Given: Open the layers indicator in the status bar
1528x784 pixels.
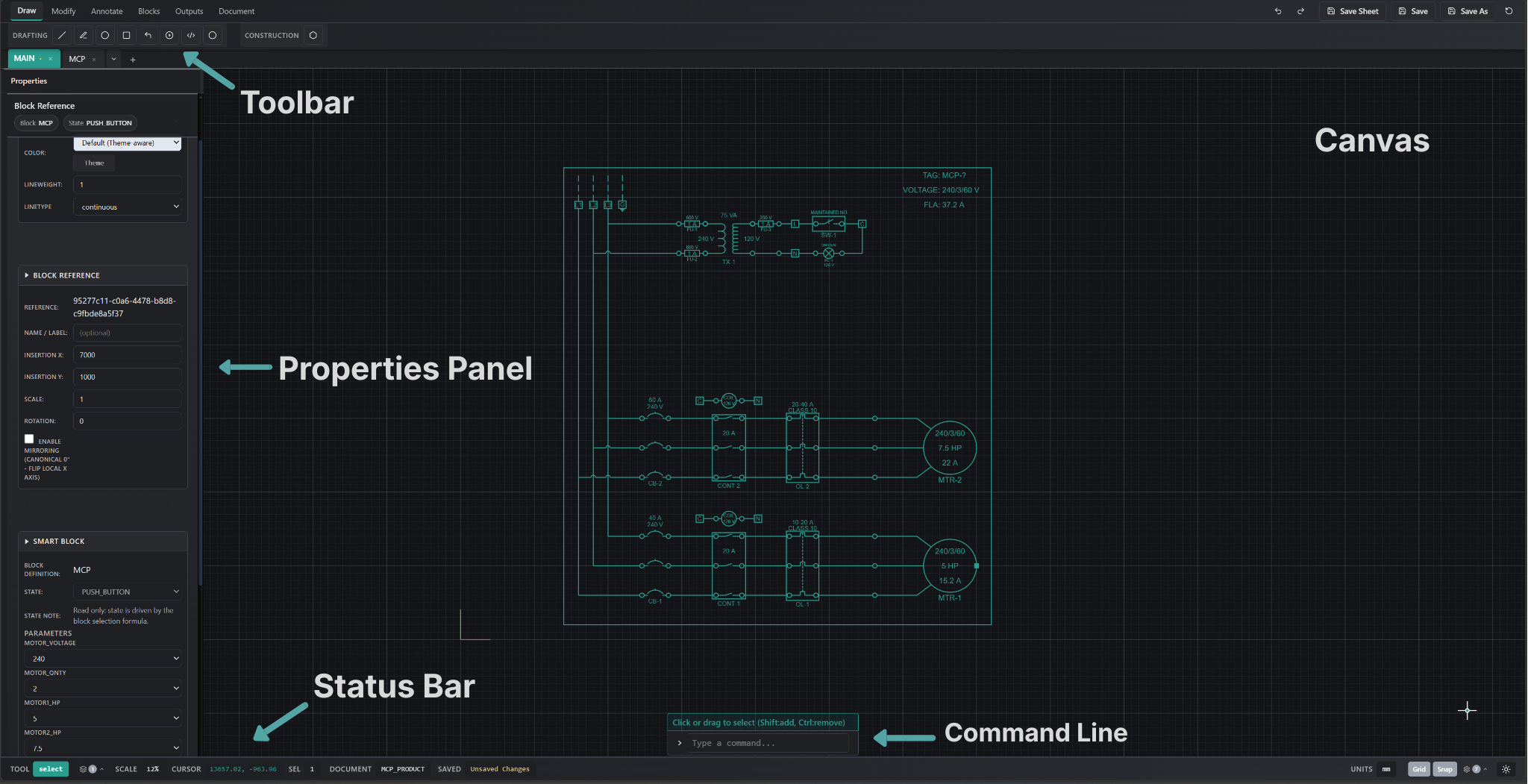Looking at the screenshot, I should pyautogui.click(x=92, y=769).
